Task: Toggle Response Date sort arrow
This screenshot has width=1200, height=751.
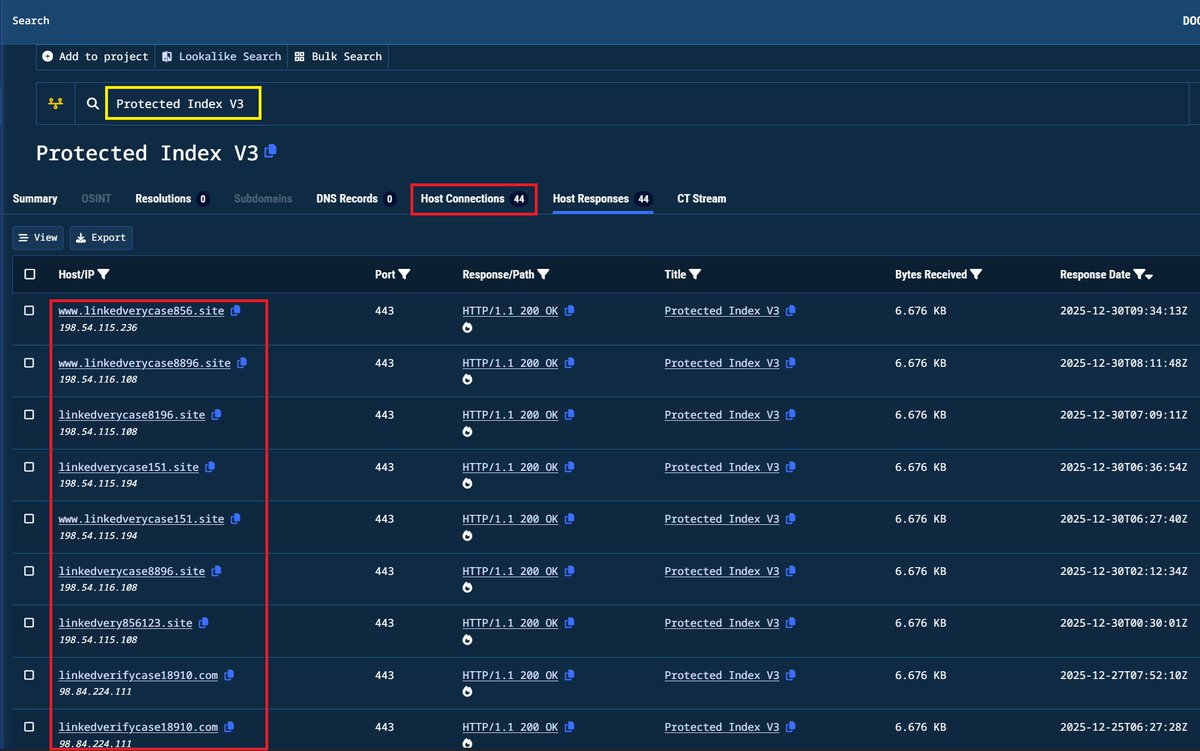Action: [x=1149, y=276]
